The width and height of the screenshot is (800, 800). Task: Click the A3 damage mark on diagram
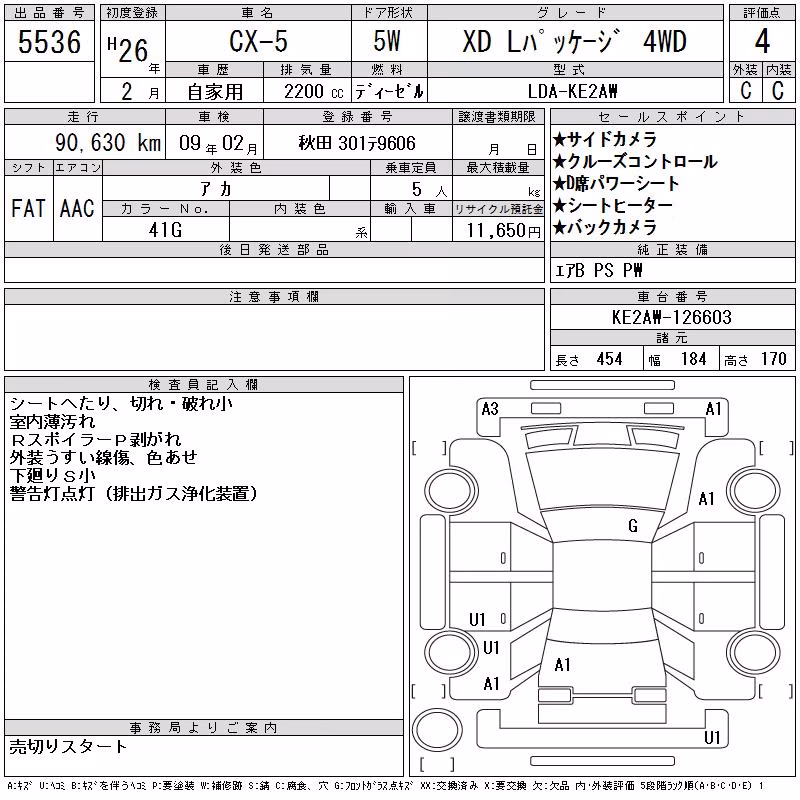point(490,409)
